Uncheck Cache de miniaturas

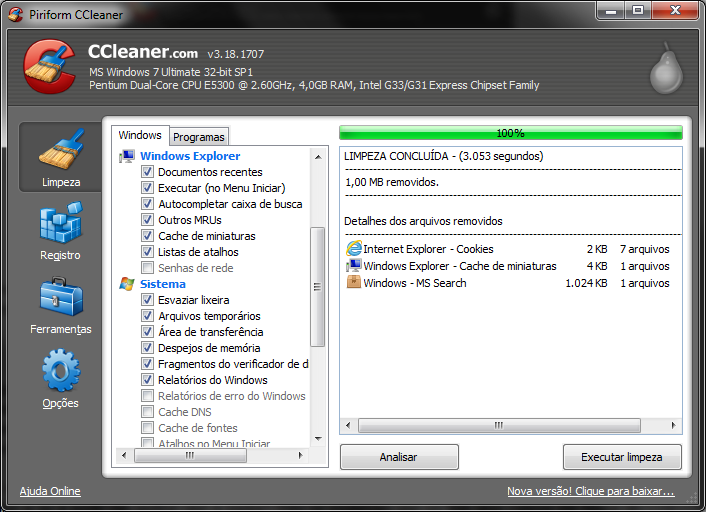coord(147,236)
